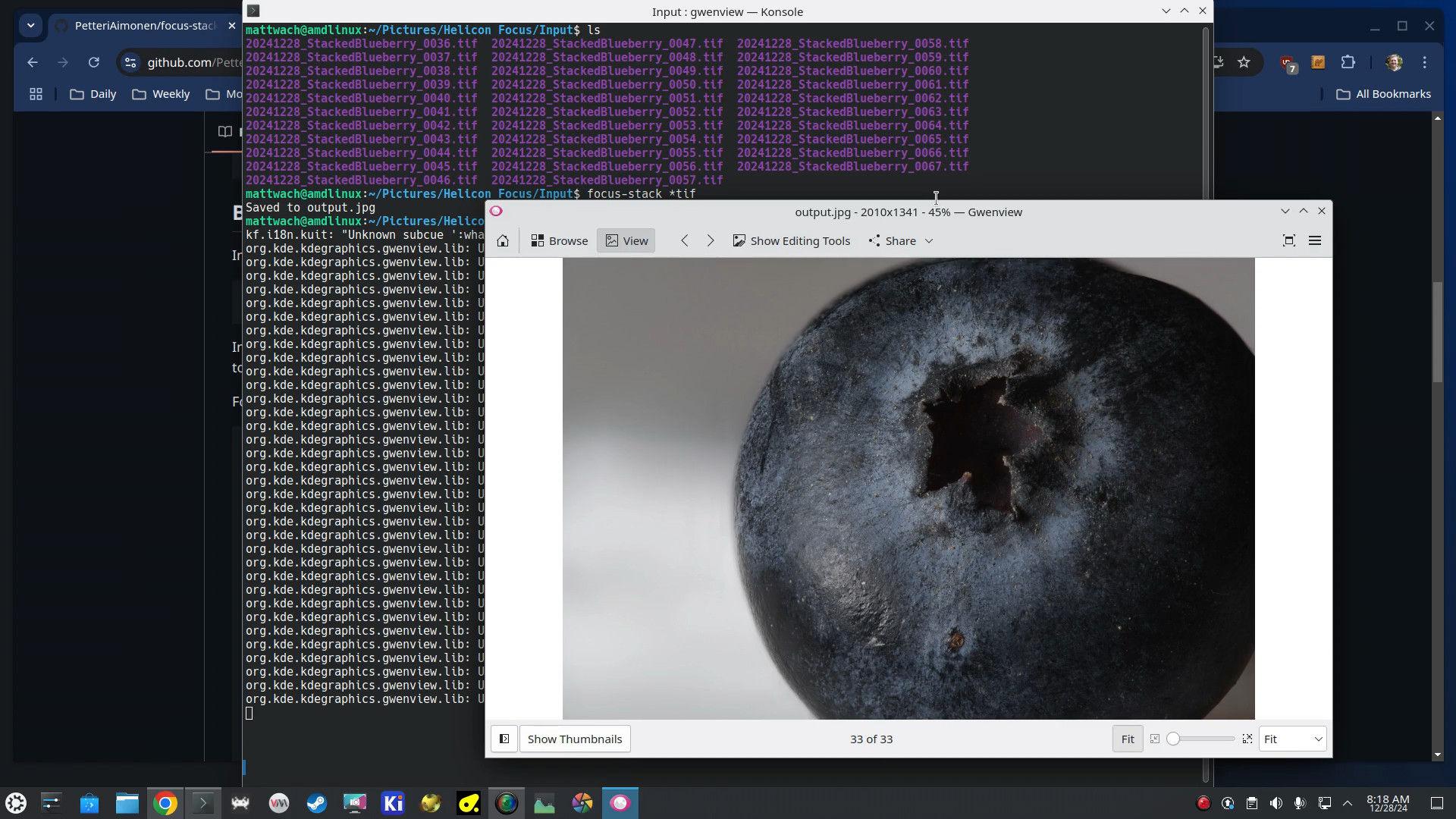The width and height of the screenshot is (1456, 819).
Task: Open Chrome tab search dropdown
Action: [30, 26]
